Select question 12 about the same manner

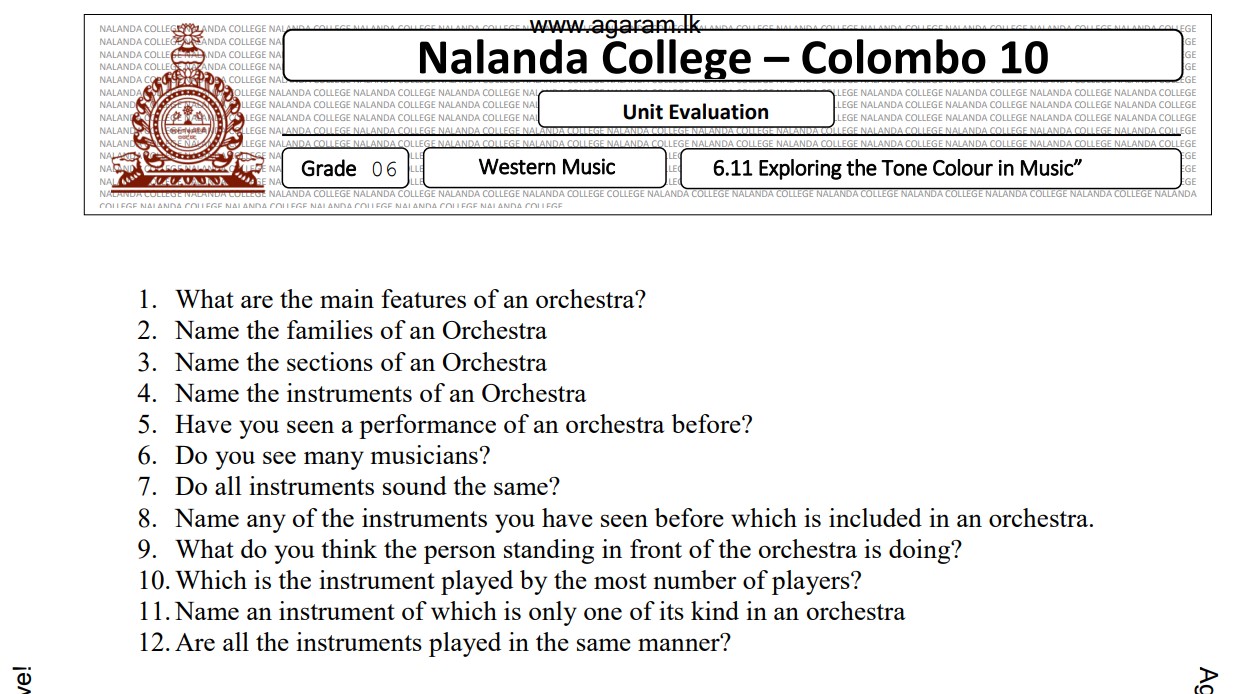452,642
